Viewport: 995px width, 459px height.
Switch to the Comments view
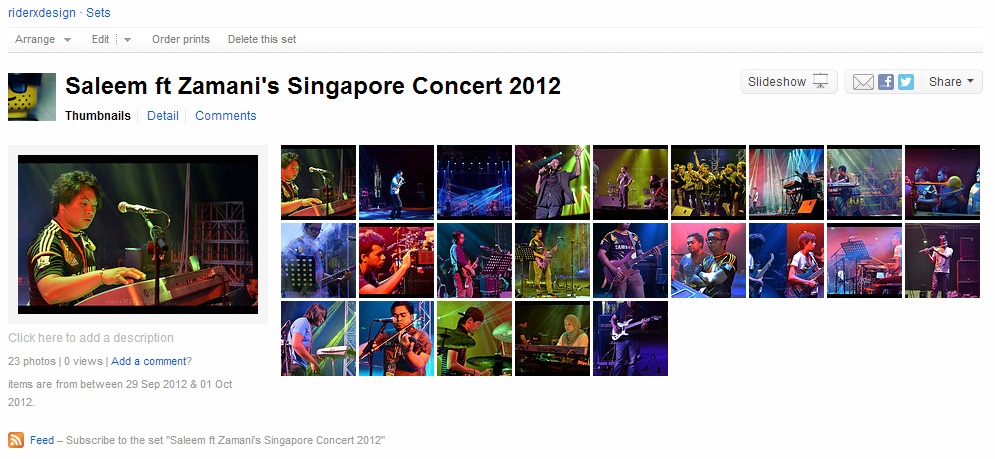tap(226, 116)
